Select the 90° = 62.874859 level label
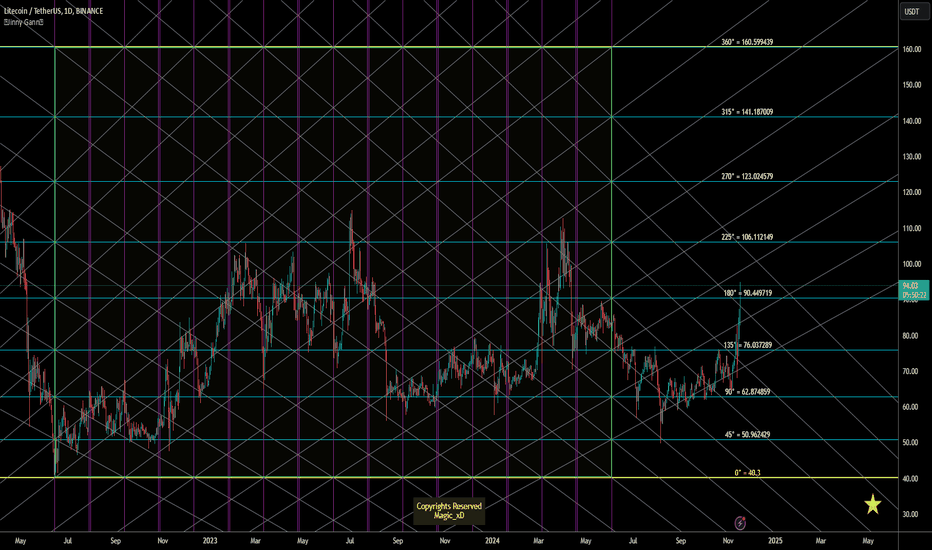This screenshot has width=932, height=550. 747,392
